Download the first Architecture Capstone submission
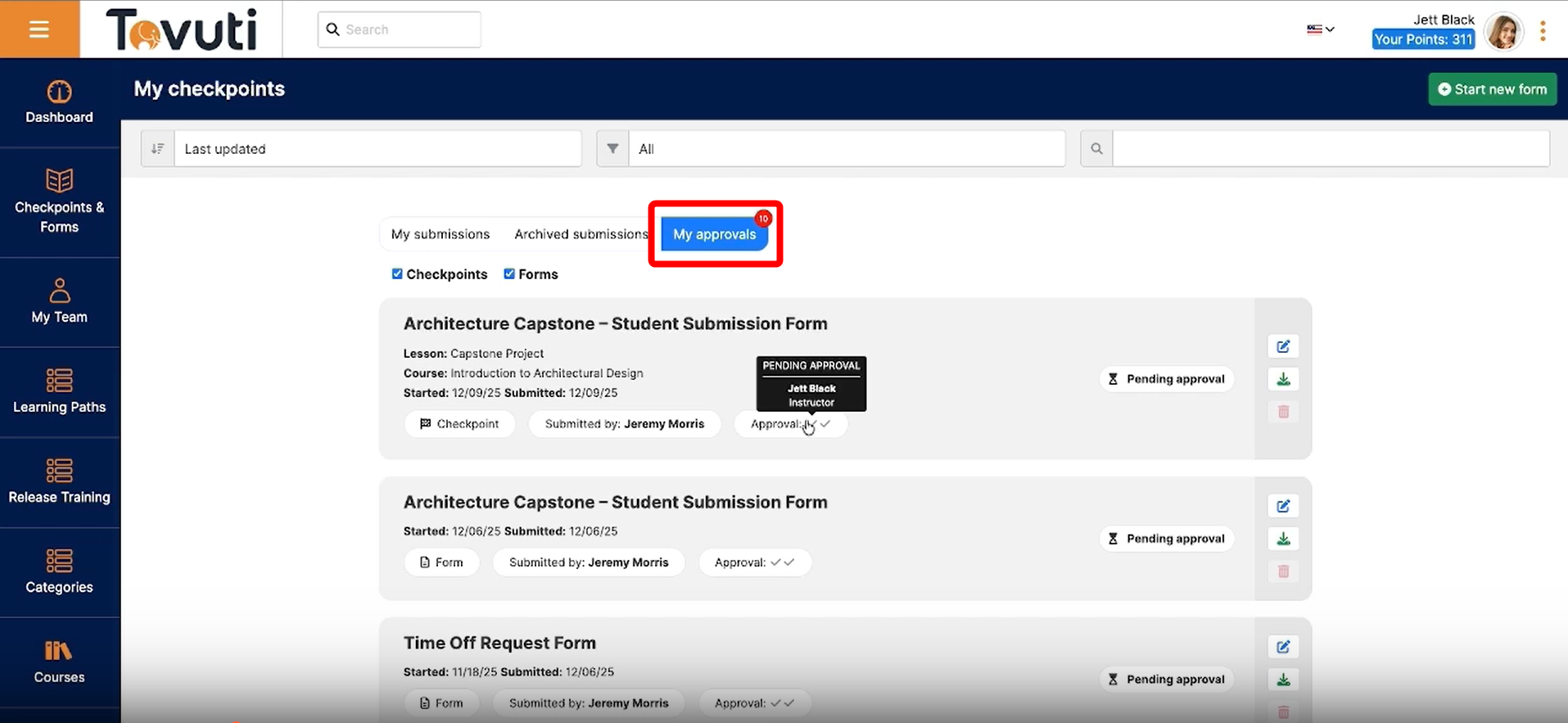 click(x=1283, y=379)
